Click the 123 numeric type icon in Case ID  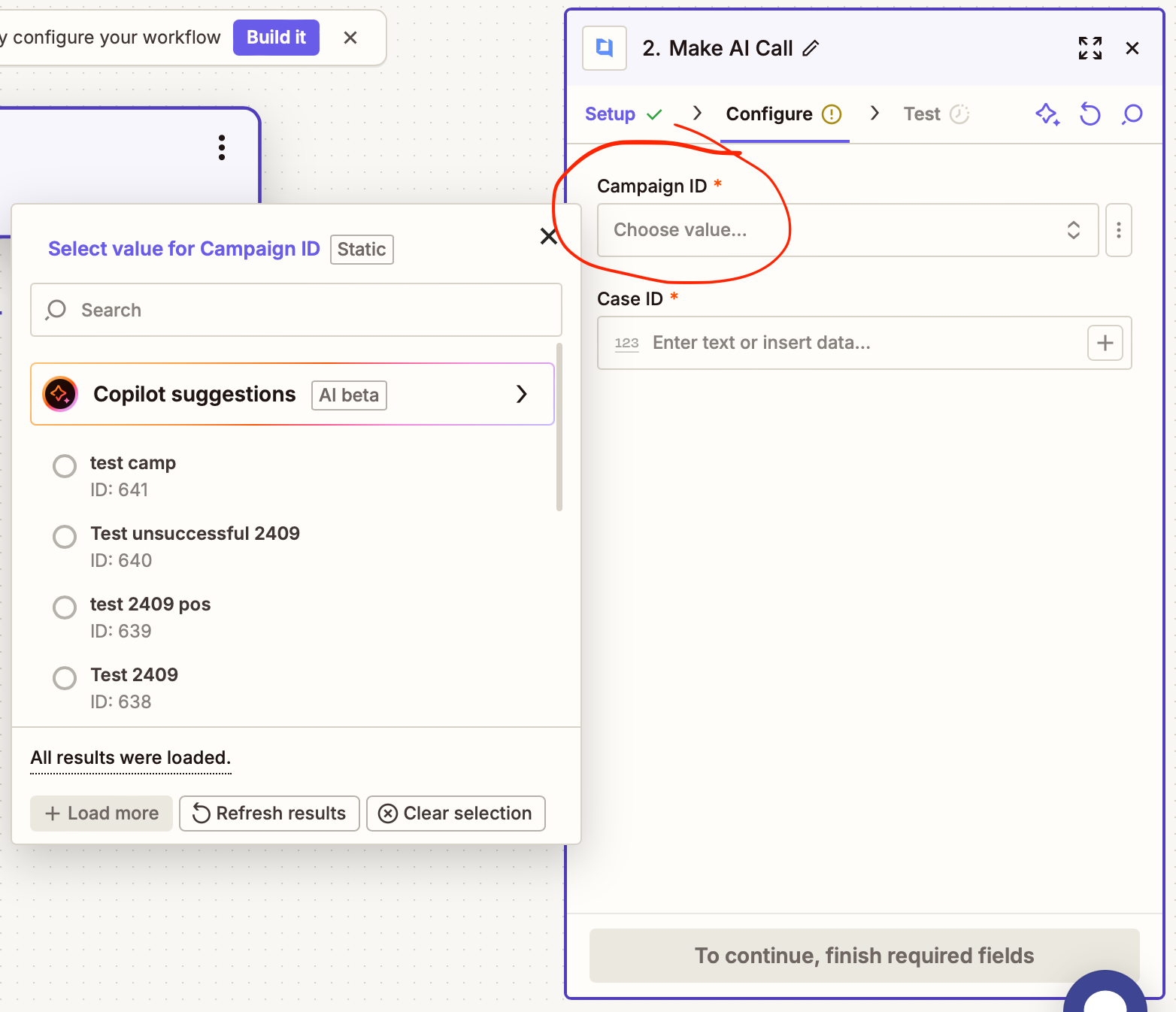(x=627, y=343)
